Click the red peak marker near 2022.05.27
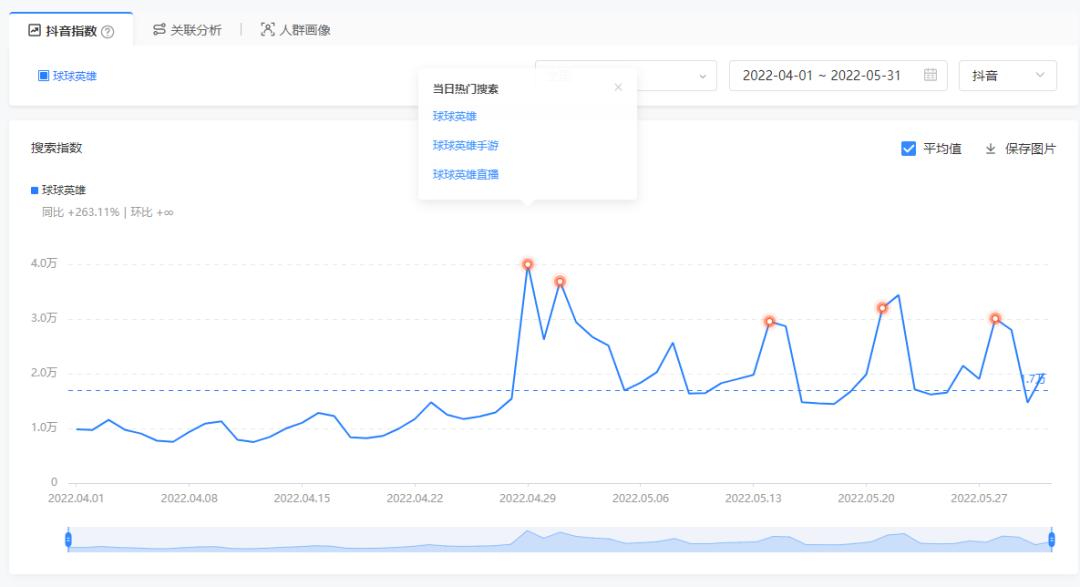Image resolution: width=1080 pixels, height=587 pixels. tap(995, 318)
